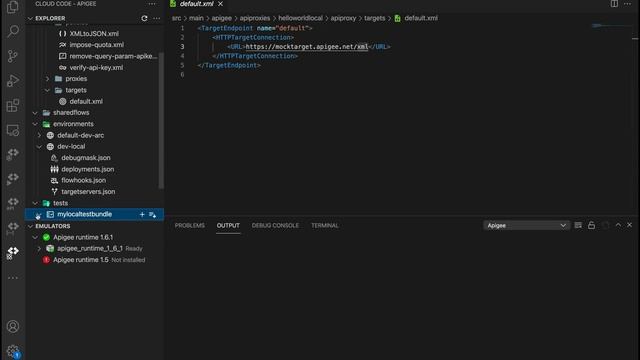Screen dimensions: 640x360
Task: Open Cloud Code Apigee panel more actions
Action: (152, 4)
